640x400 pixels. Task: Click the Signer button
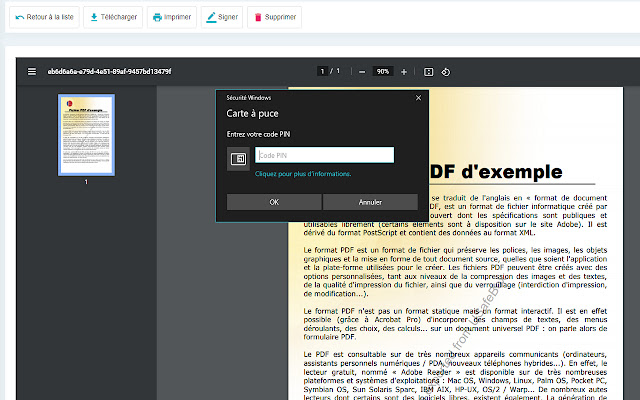tap(222, 17)
